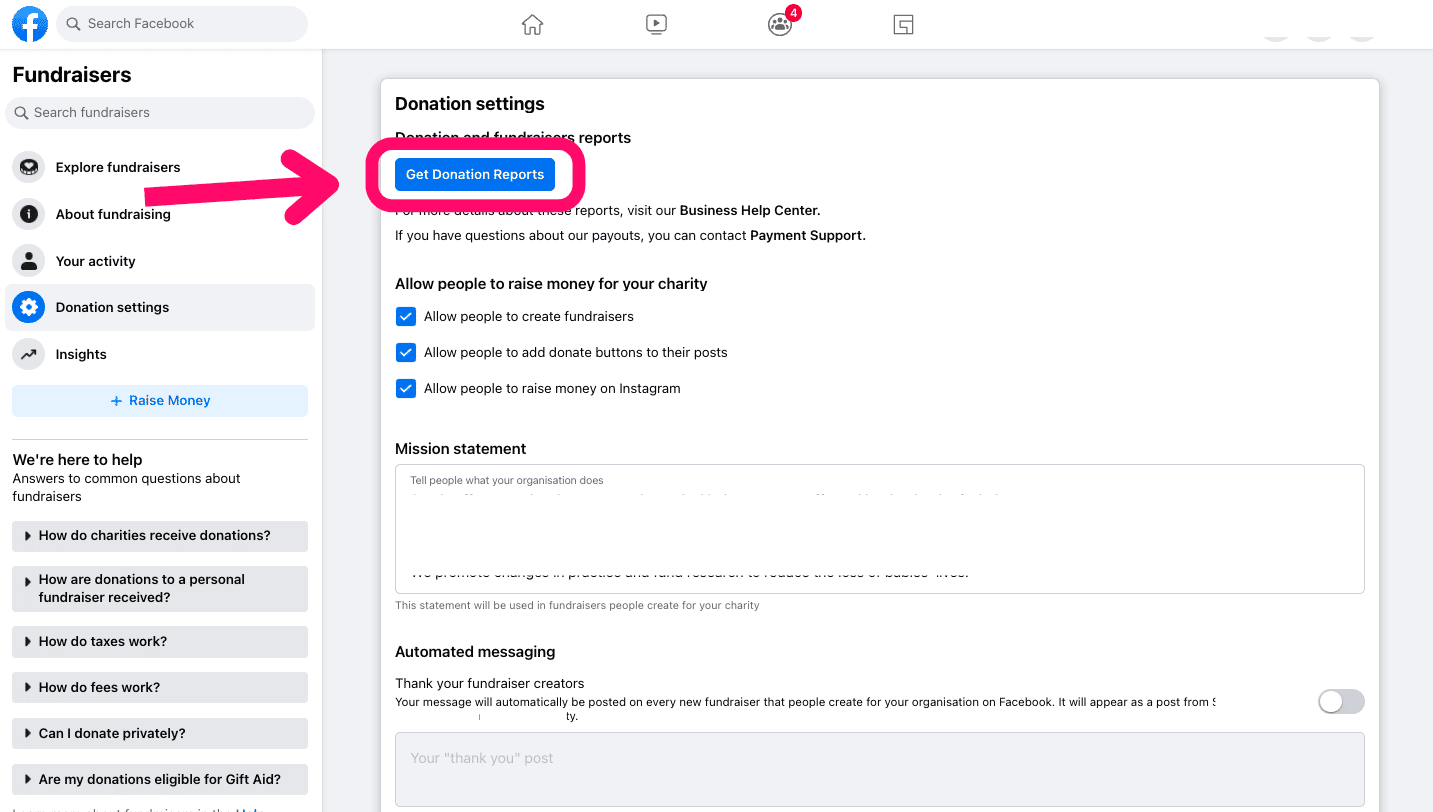The height and width of the screenshot is (812, 1433).
Task: Open Gaming from the top navigation bar
Action: [x=902, y=23]
